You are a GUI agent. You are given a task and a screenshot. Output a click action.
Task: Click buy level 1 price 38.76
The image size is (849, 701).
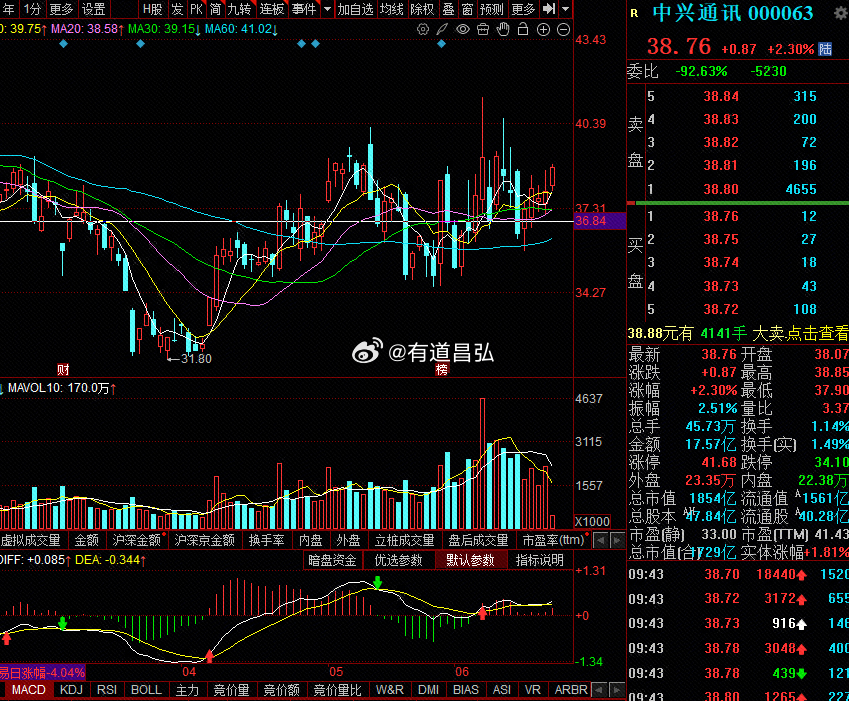[721, 217]
